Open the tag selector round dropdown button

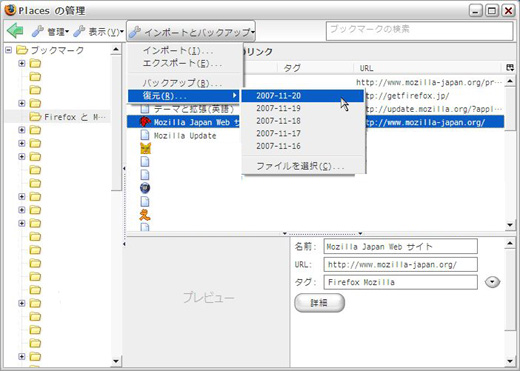click(492, 282)
